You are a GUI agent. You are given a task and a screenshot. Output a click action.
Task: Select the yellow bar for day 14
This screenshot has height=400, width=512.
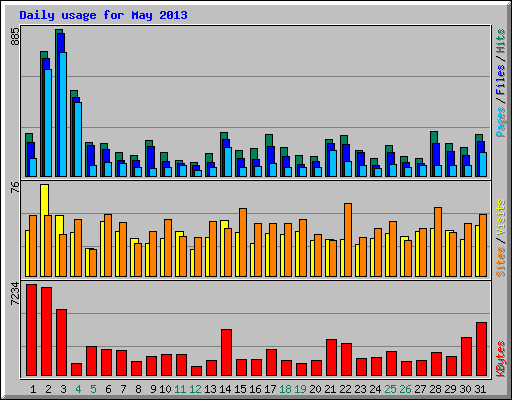224,248
